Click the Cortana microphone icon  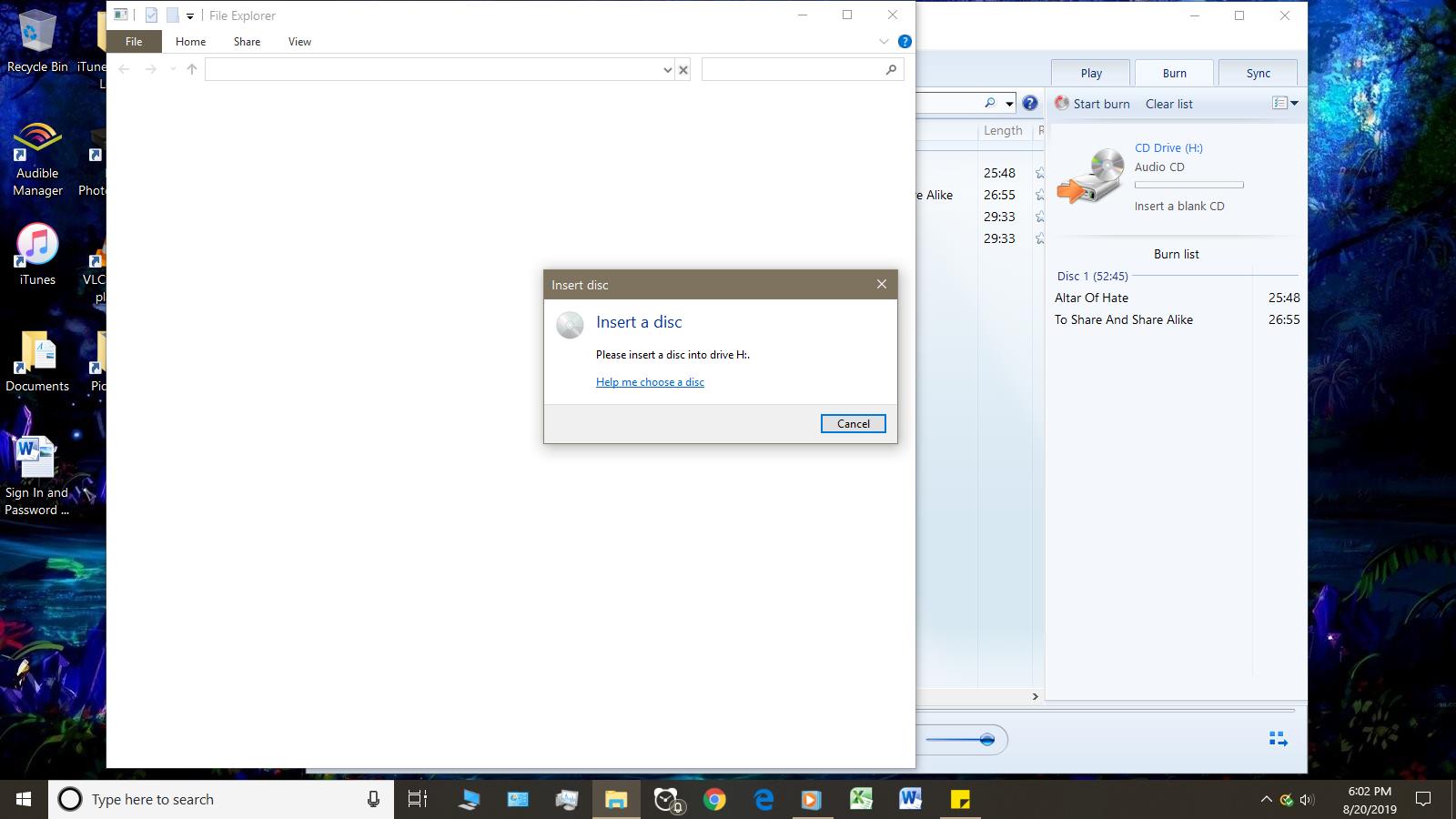tap(373, 799)
